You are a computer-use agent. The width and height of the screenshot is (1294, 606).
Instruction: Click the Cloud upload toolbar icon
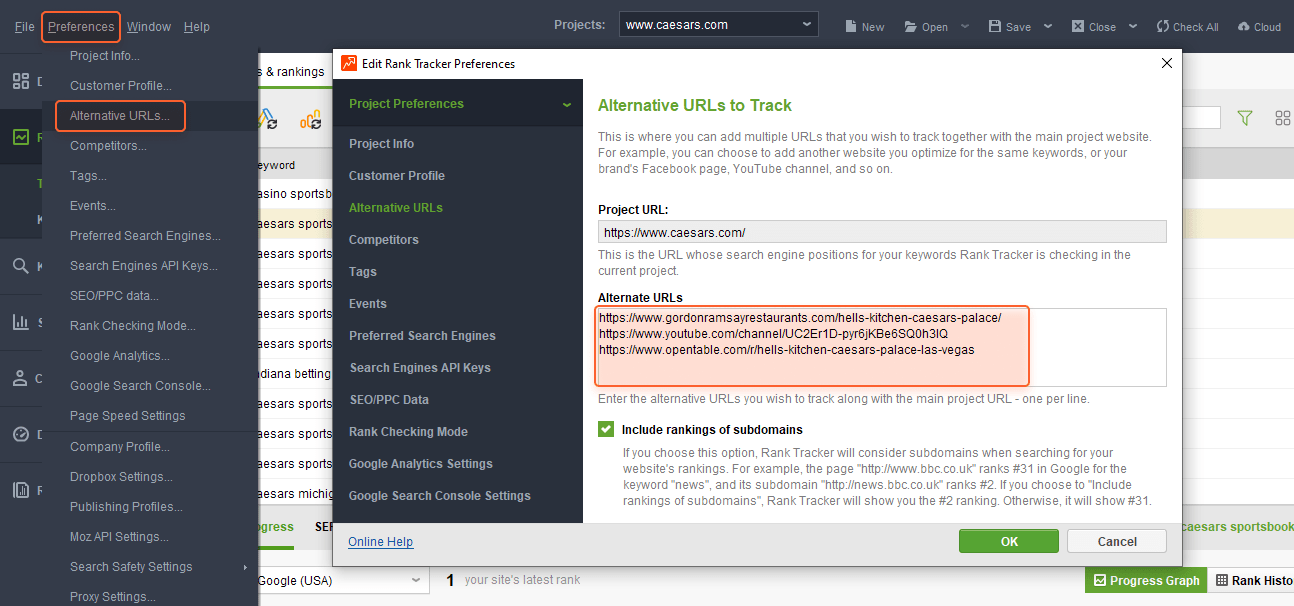(x=1244, y=27)
